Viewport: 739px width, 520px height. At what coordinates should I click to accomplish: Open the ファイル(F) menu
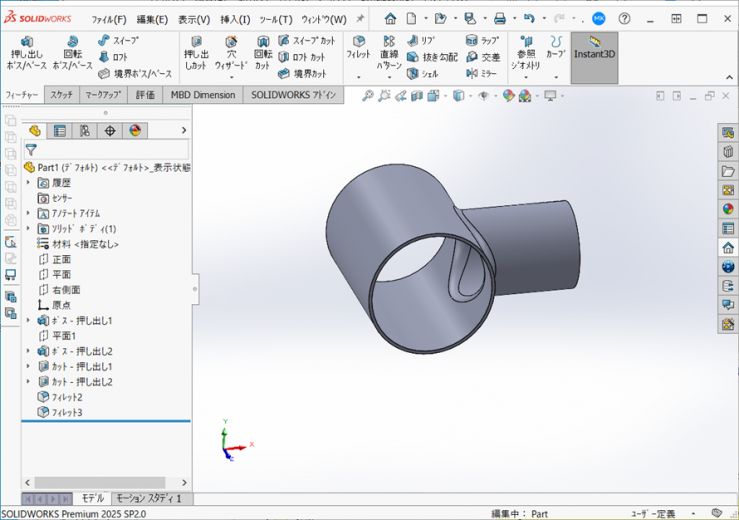click(109, 19)
